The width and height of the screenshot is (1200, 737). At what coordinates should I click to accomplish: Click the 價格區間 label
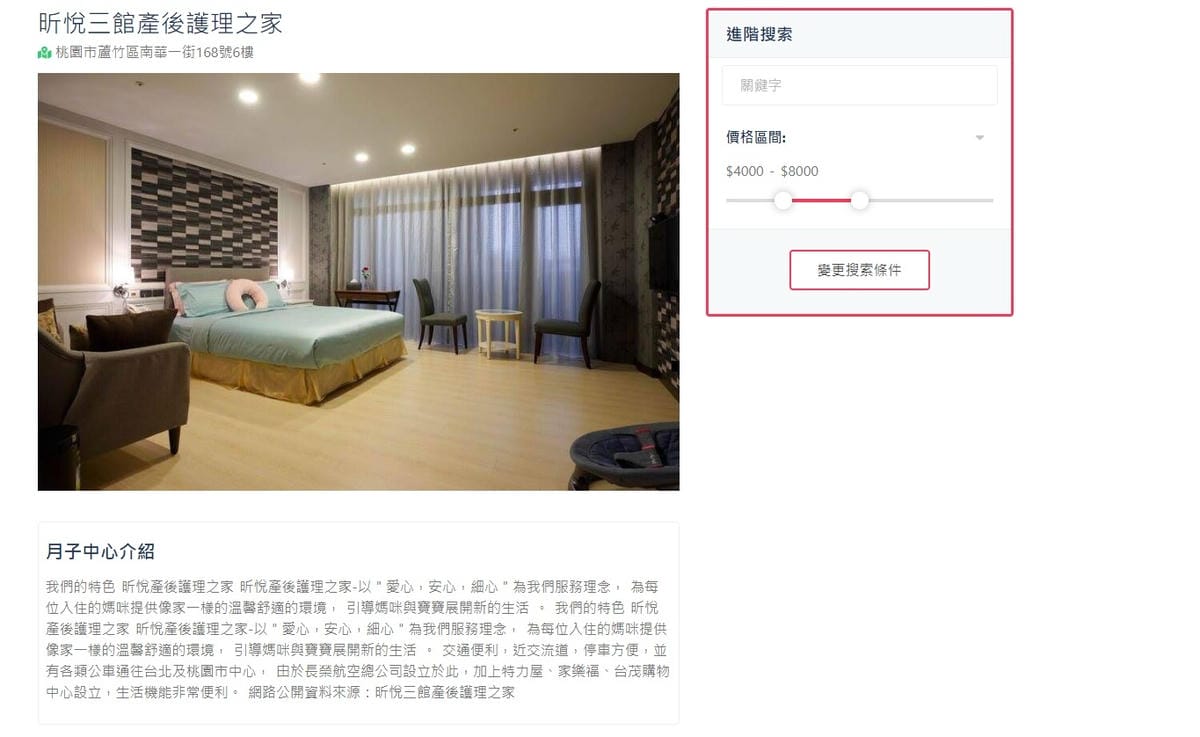pos(756,138)
